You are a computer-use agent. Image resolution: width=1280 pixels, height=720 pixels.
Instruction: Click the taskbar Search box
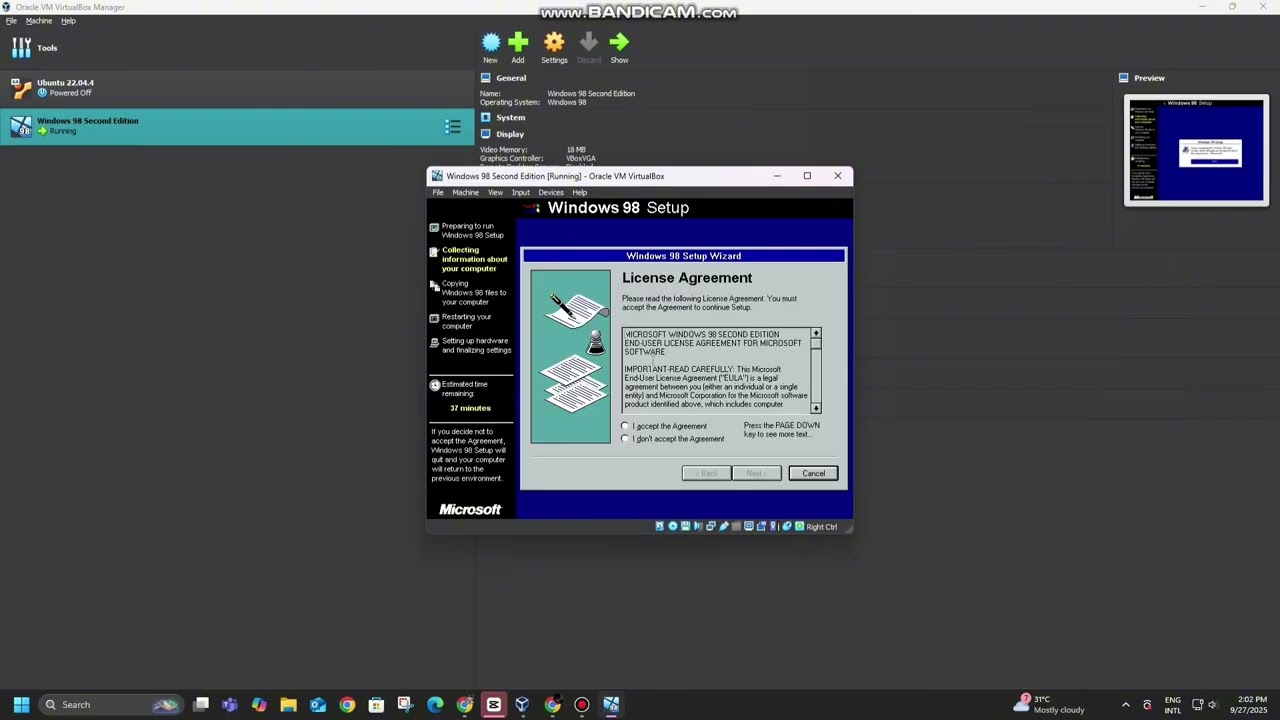pyautogui.click(x=110, y=705)
